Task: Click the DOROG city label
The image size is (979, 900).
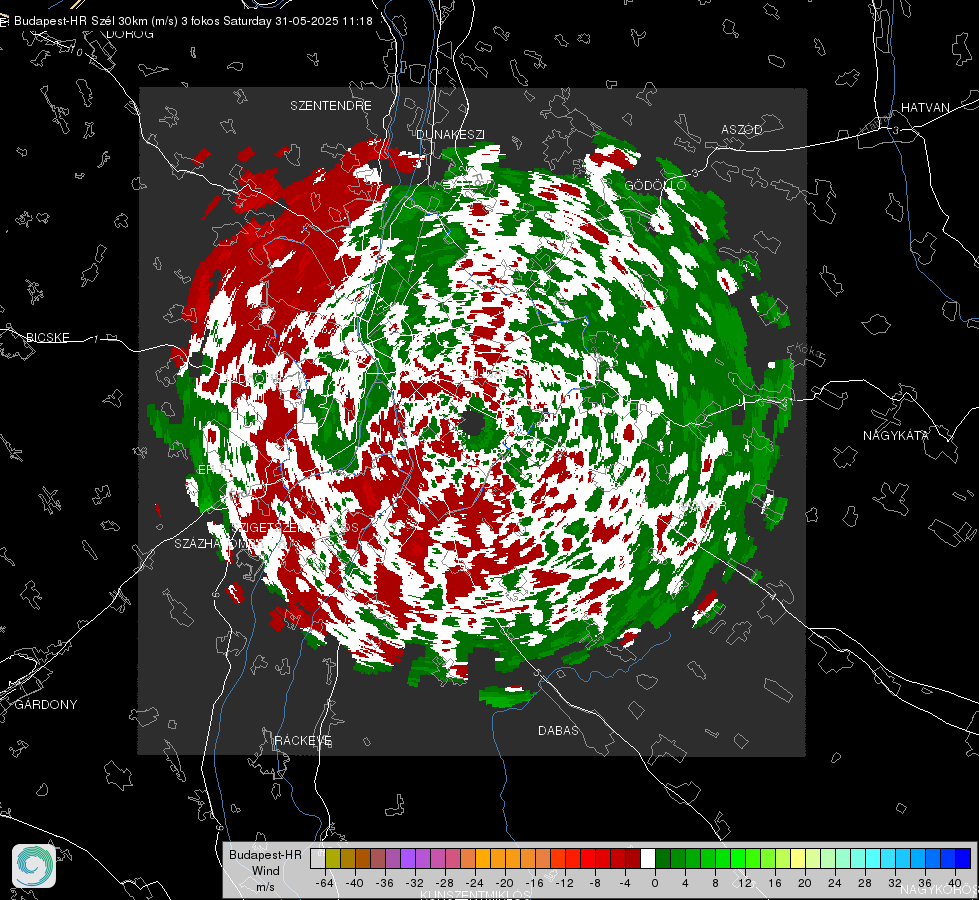Action: pos(130,34)
